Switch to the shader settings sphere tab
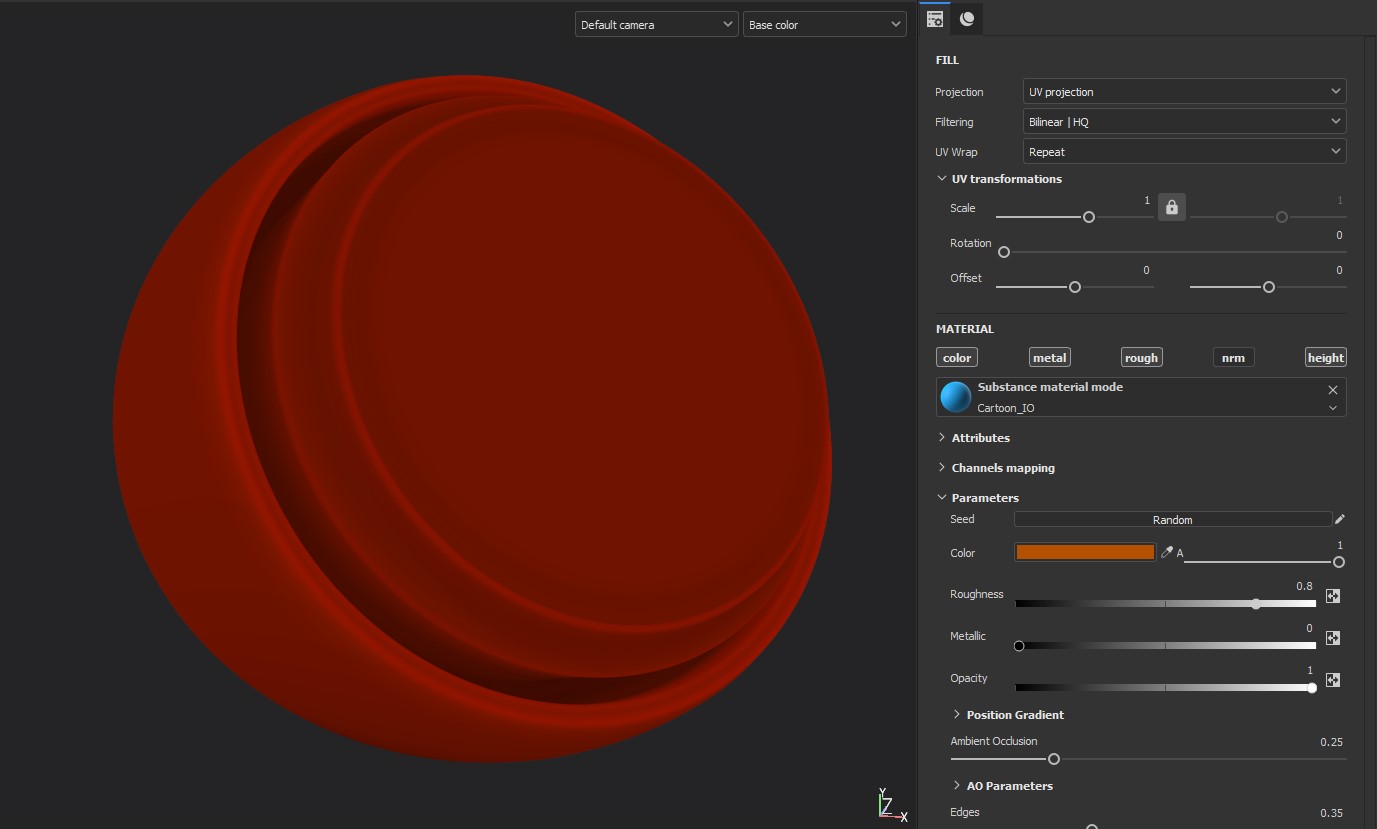Screen dimensions: 1377x829 point(966,18)
